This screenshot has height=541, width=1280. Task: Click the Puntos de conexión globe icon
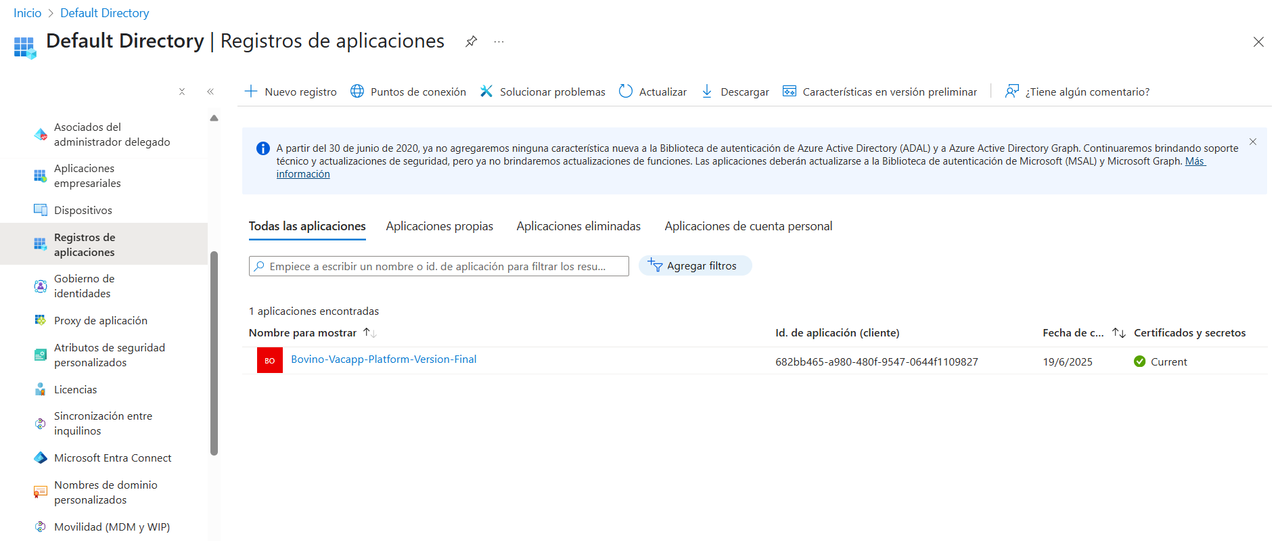(357, 91)
